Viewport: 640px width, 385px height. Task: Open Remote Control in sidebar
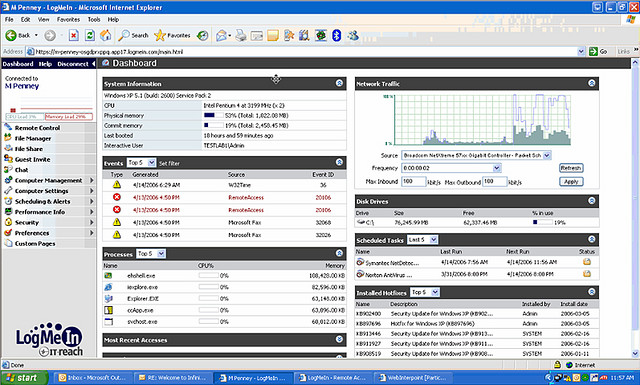pyautogui.click(x=37, y=128)
